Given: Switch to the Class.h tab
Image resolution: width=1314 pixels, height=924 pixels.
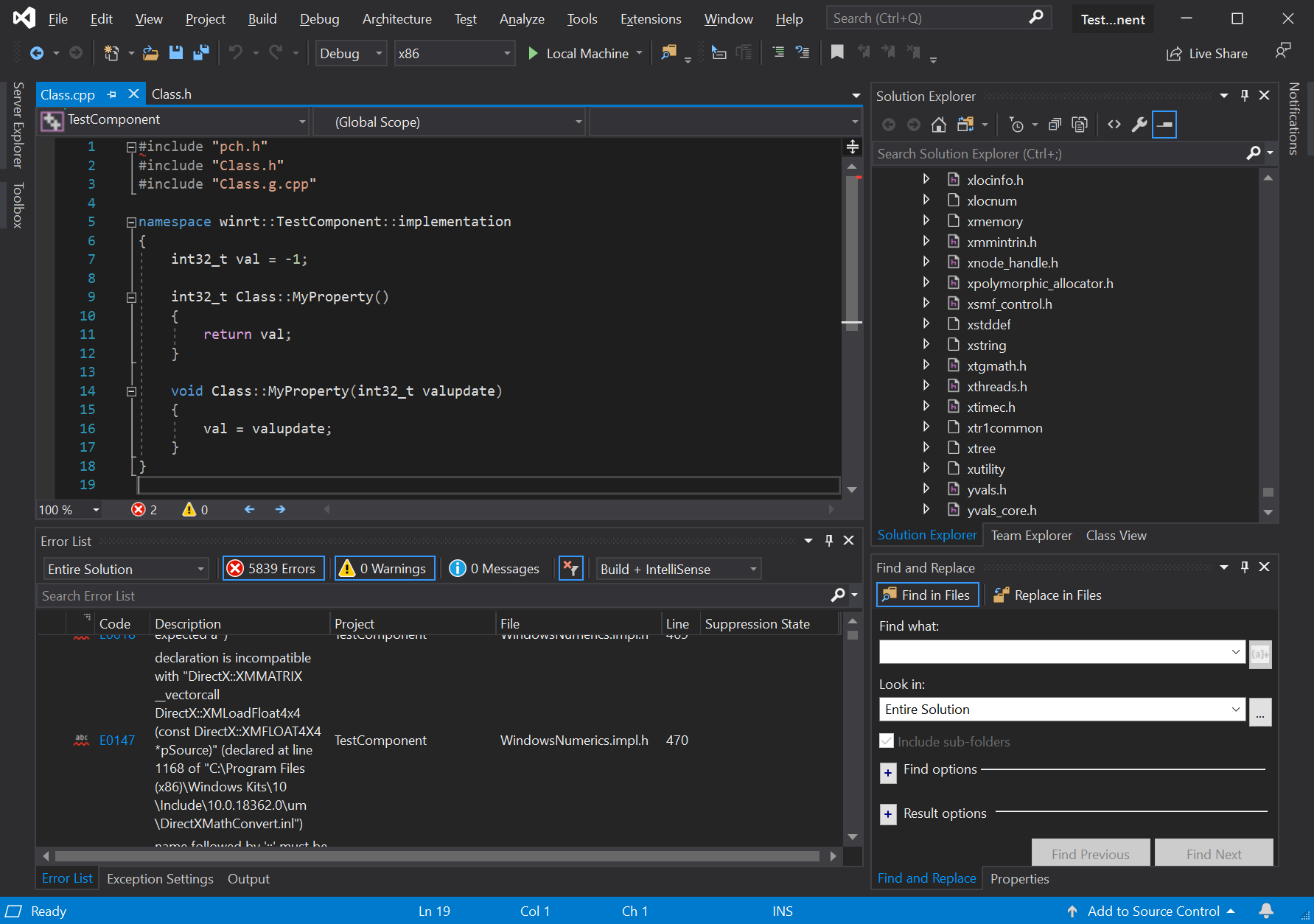Looking at the screenshot, I should (172, 94).
